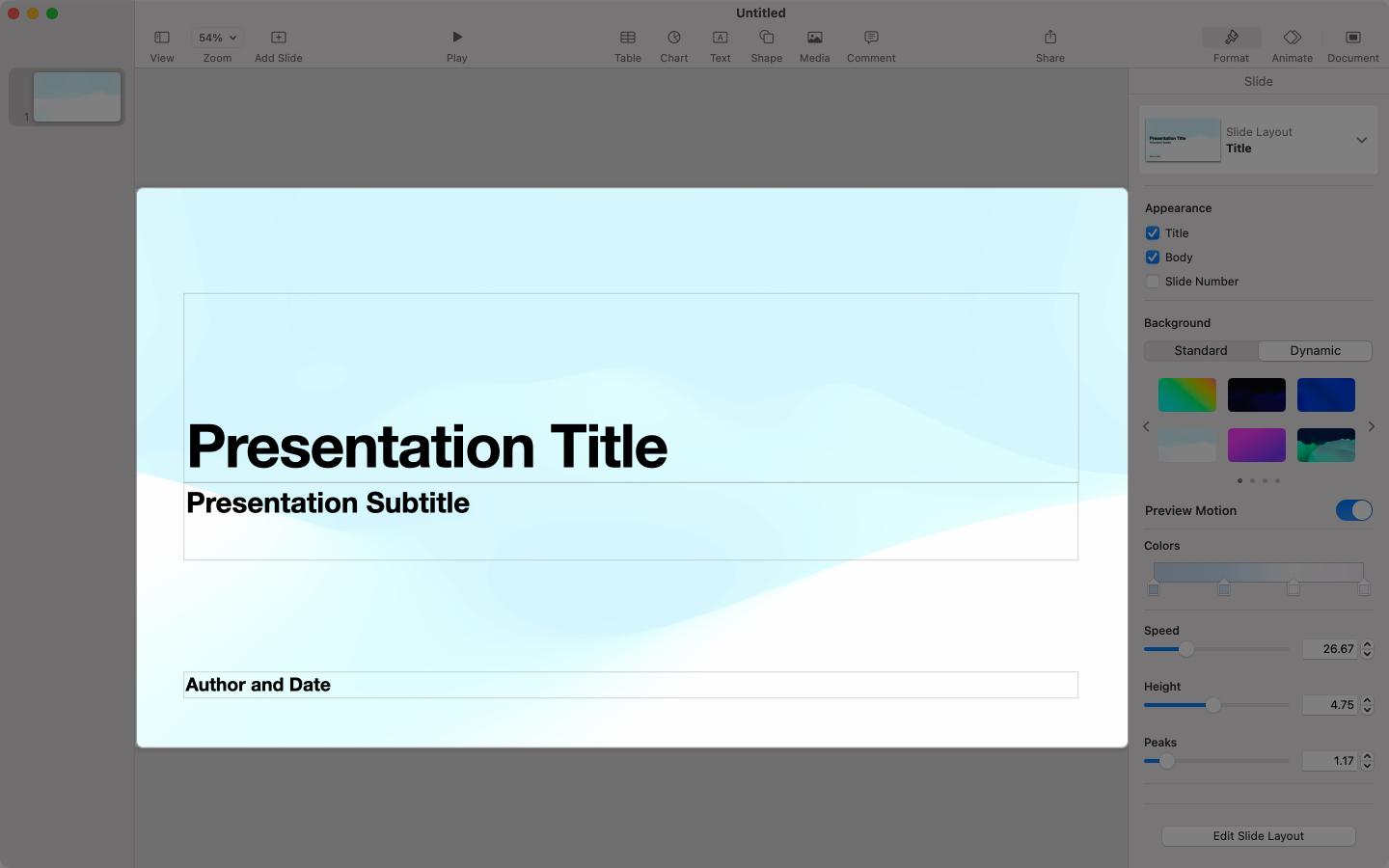Choose the light blue dynamic background

point(1187,445)
